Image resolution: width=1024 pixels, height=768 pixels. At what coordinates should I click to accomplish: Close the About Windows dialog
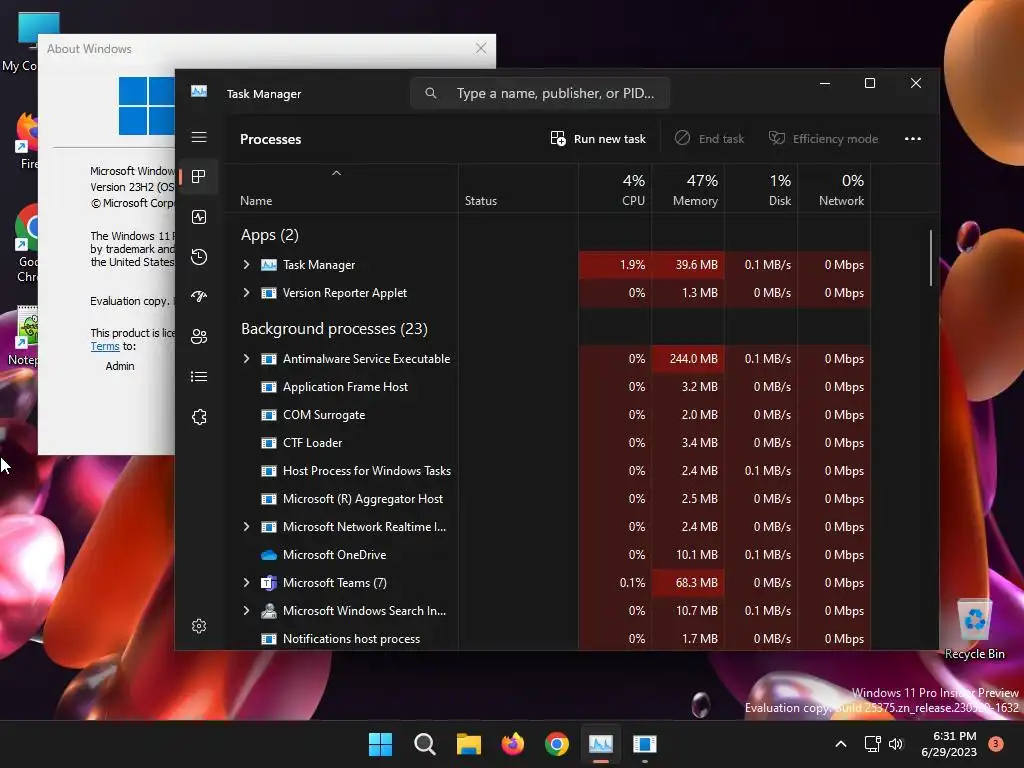click(481, 48)
